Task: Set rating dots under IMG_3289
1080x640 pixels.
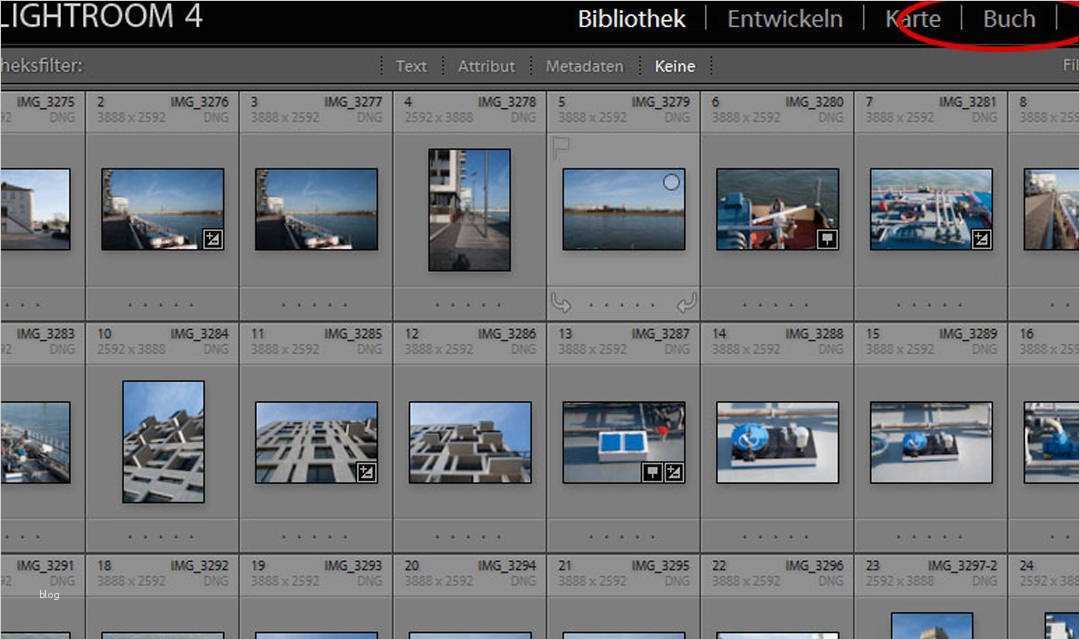Action: 929,537
